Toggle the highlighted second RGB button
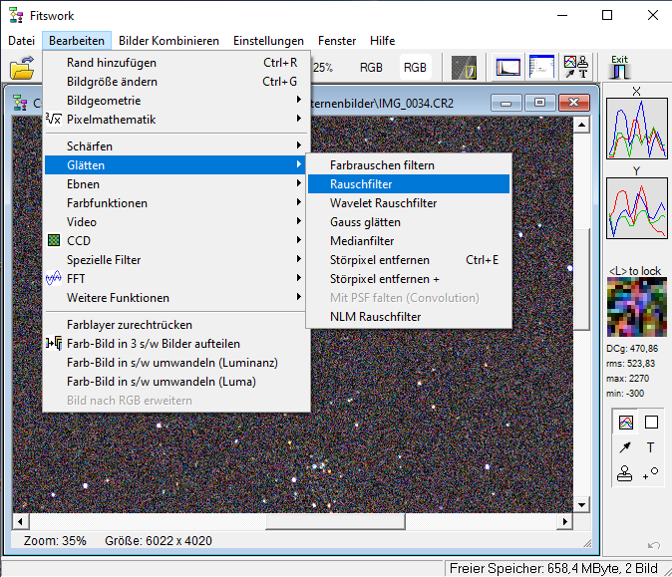The image size is (672, 577). tap(414, 68)
